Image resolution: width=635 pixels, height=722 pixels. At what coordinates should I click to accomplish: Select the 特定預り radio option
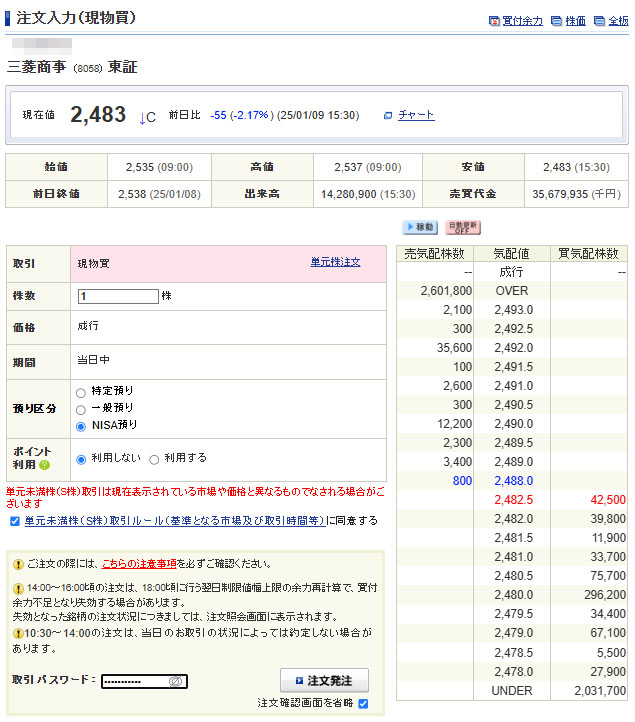pos(81,392)
